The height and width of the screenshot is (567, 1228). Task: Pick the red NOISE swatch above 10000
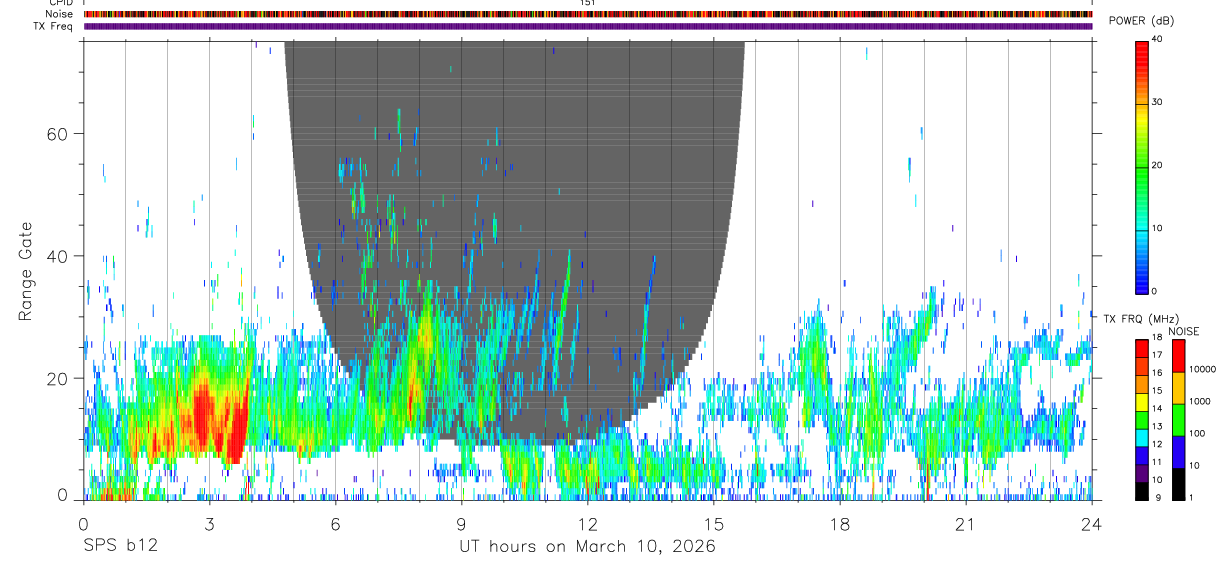point(1177,355)
